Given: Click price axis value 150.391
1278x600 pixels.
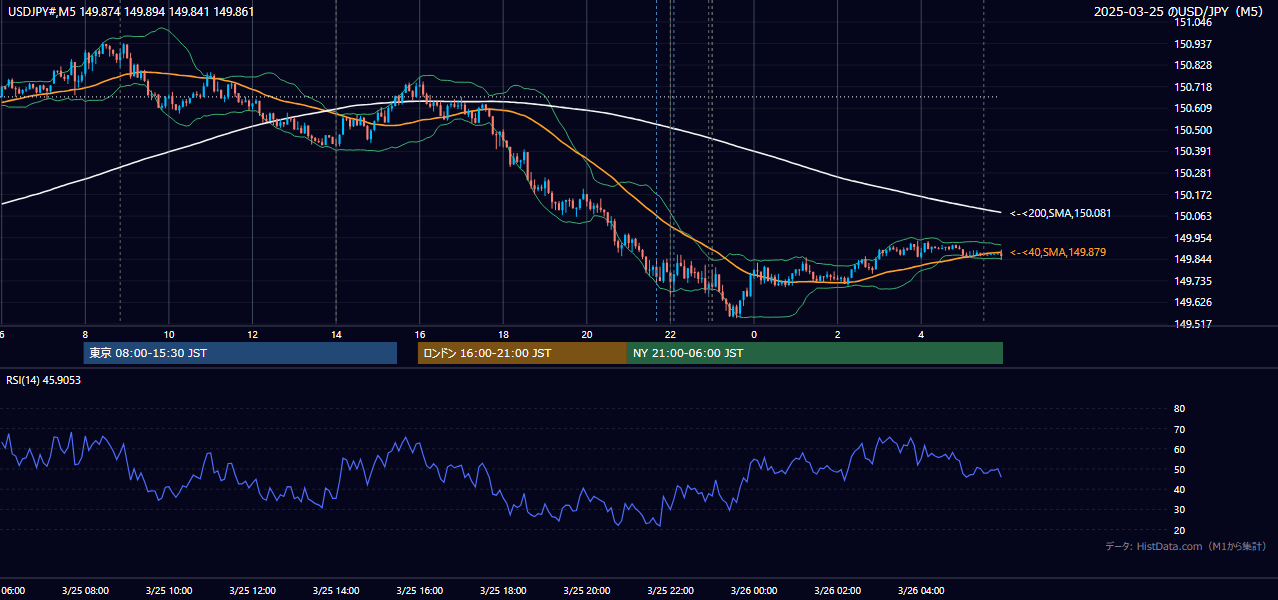Looking at the screenshot, I should 1193,151.
